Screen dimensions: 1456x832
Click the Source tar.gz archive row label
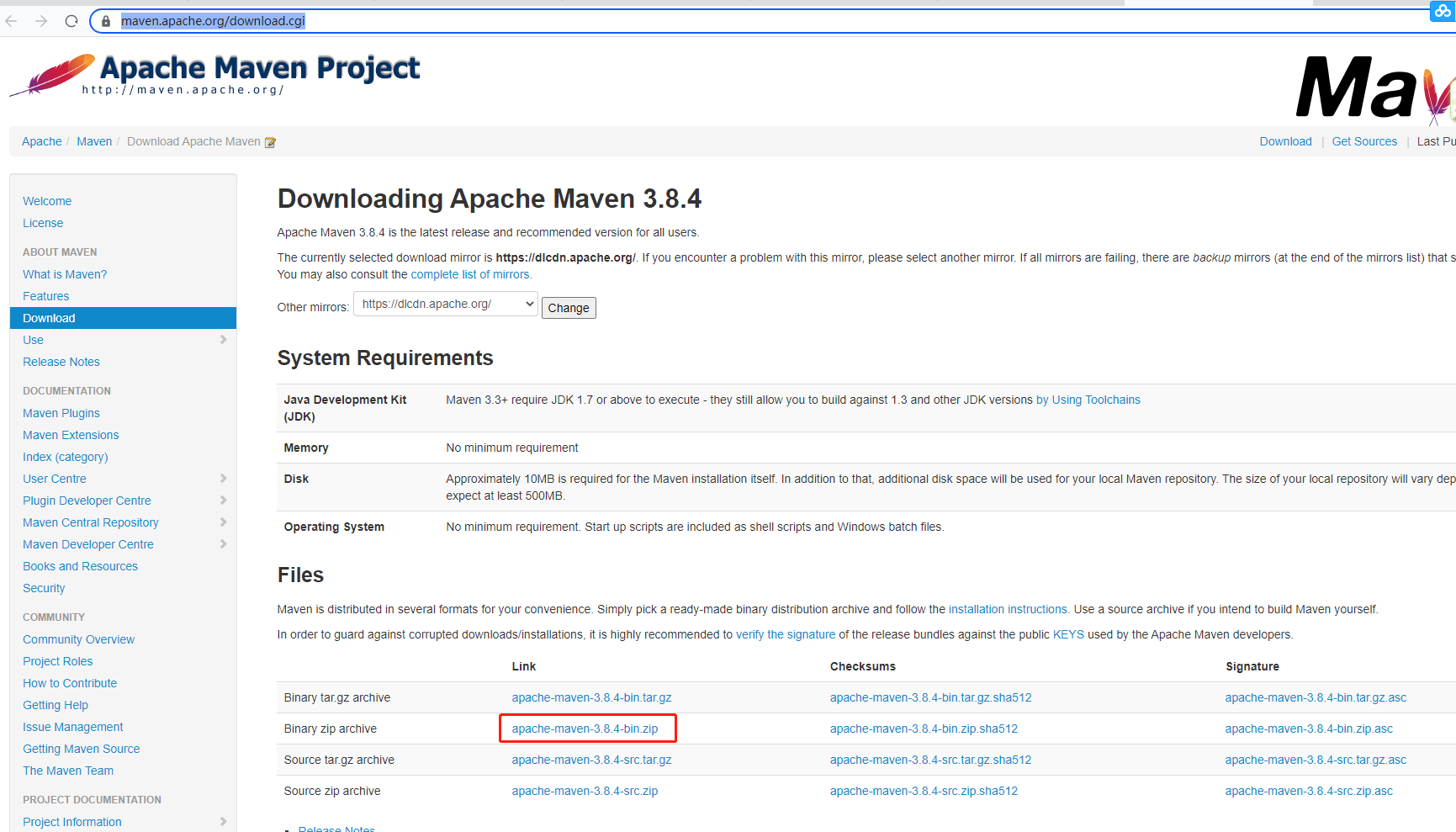tap(339, 760)
